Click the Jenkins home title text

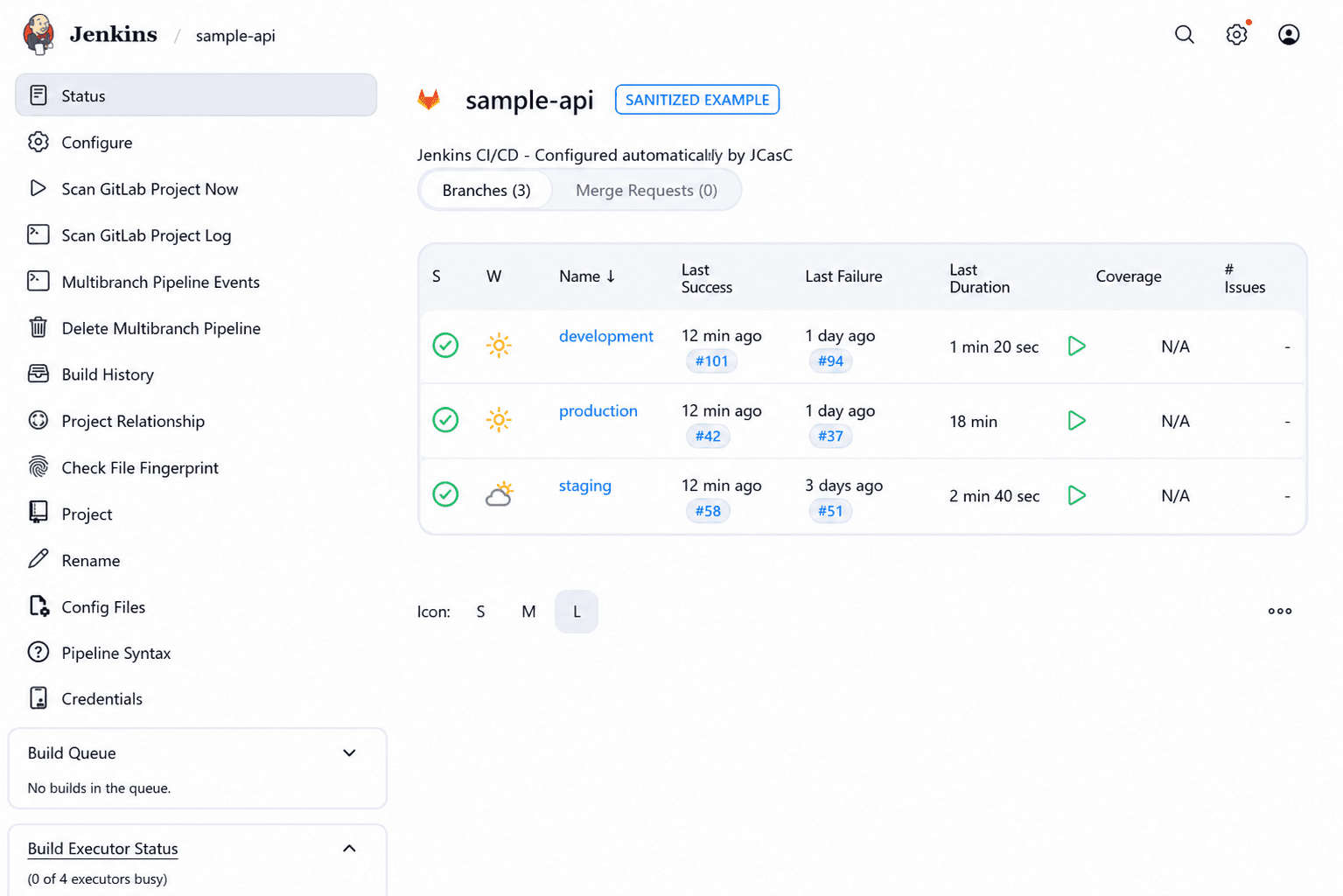tap(114, 34)
